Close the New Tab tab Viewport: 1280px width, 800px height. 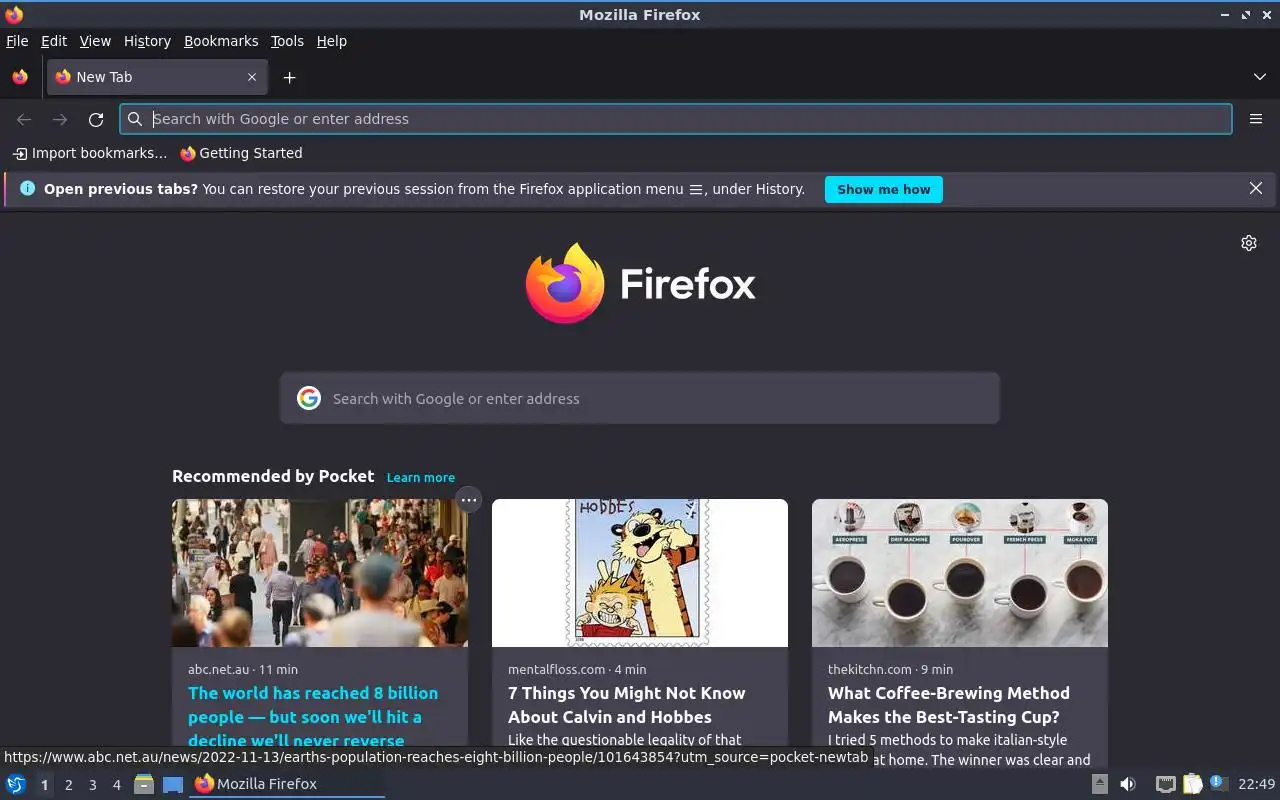tap(252, 77)
